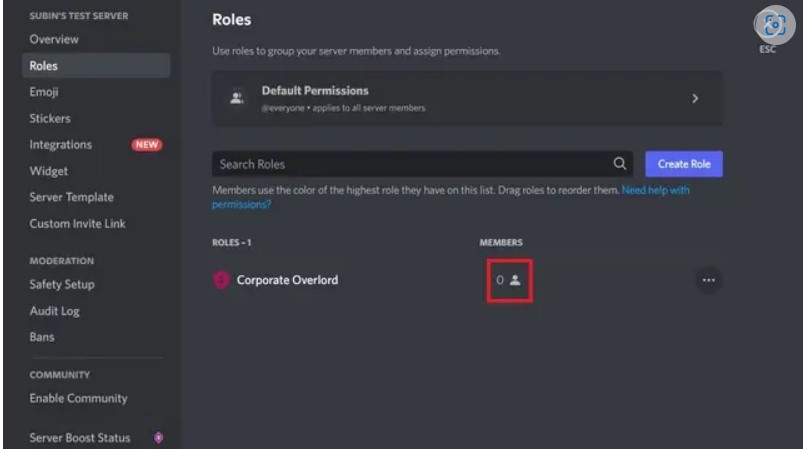This screenshot has width=803, height=450.
Task: Expand Default Permissions with the chevron arrow
Action: [x=695, y=98]
